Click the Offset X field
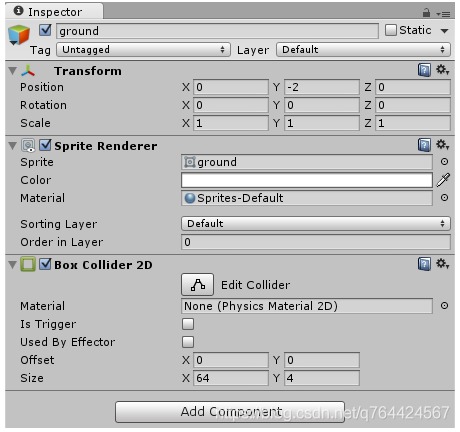 point(231,360)
